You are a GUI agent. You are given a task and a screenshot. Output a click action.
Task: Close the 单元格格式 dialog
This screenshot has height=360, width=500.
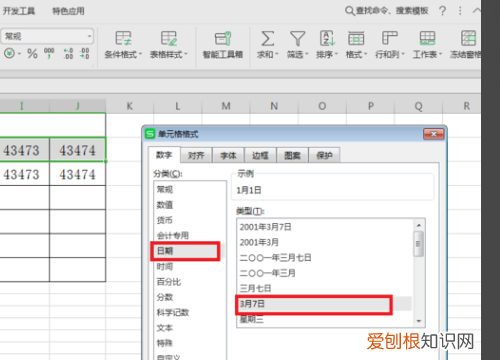433,134
